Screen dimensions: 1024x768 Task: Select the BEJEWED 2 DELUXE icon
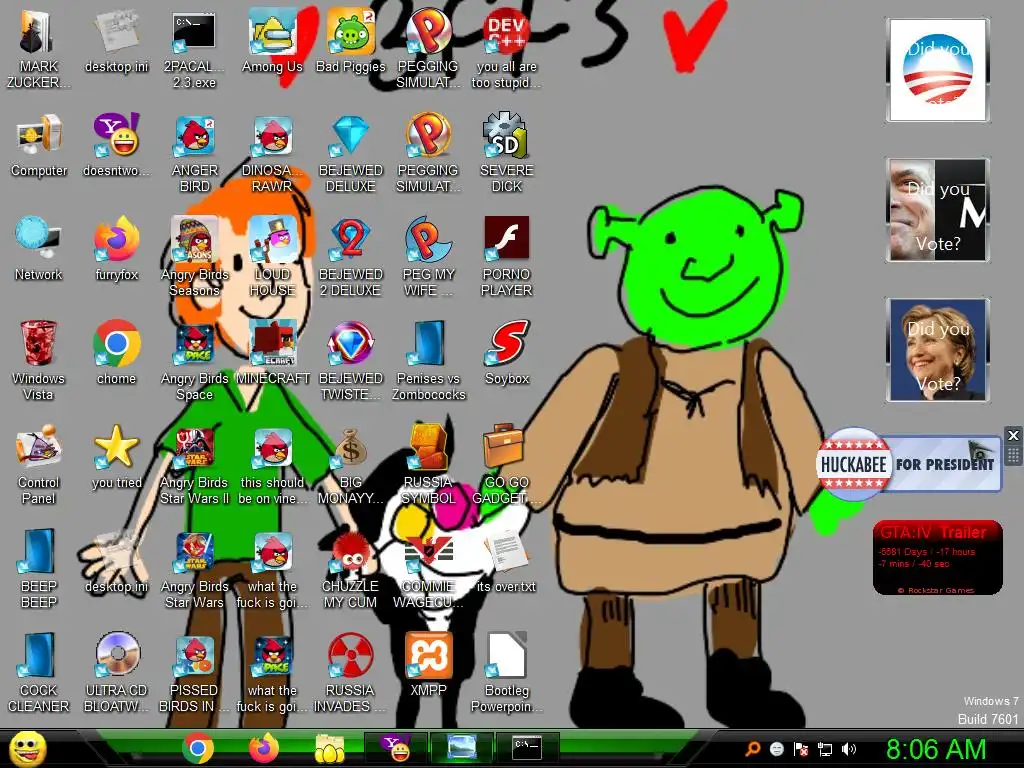tap(351, 258)
